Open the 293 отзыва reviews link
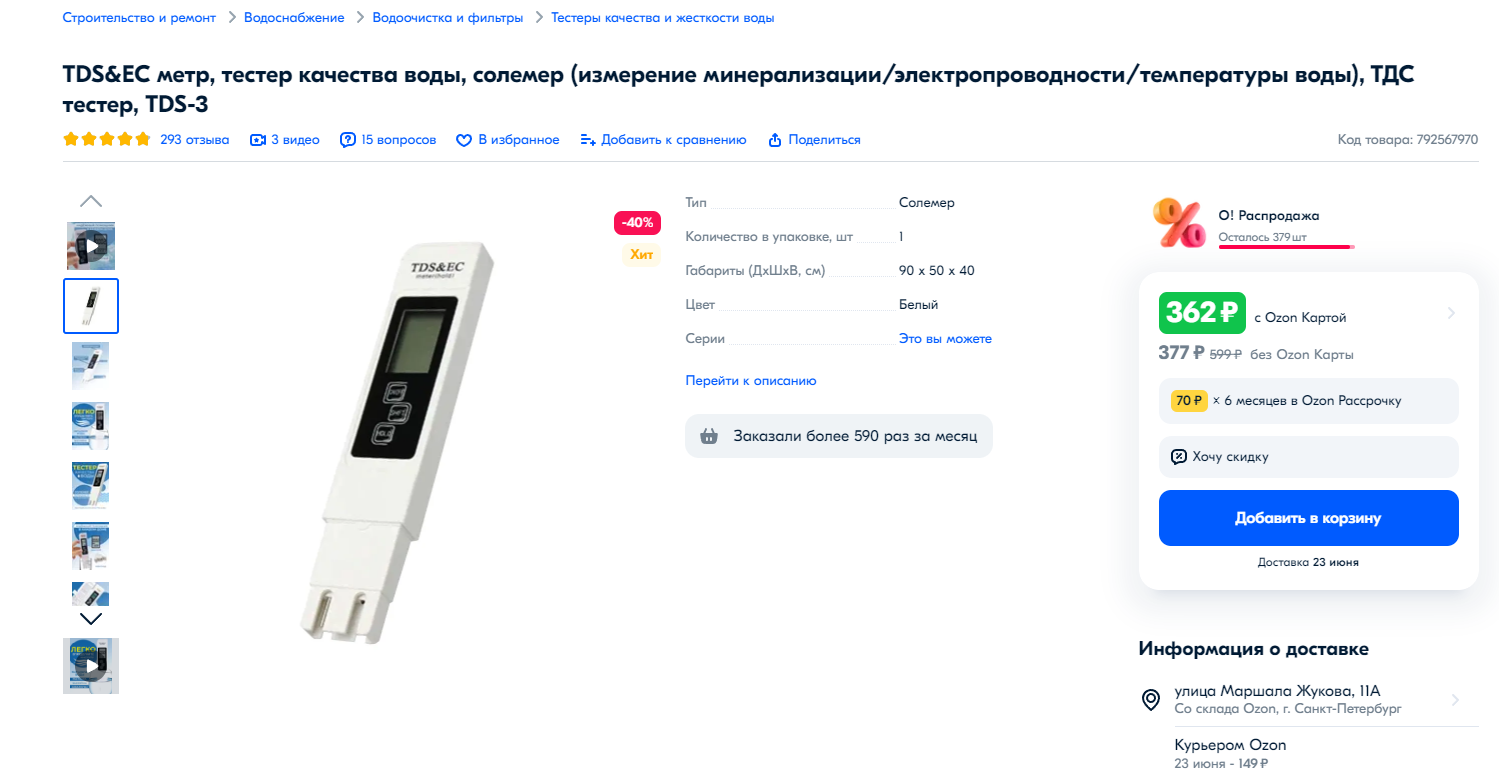This screenshot has height=777, width=1499. click(x=195, y=140)
